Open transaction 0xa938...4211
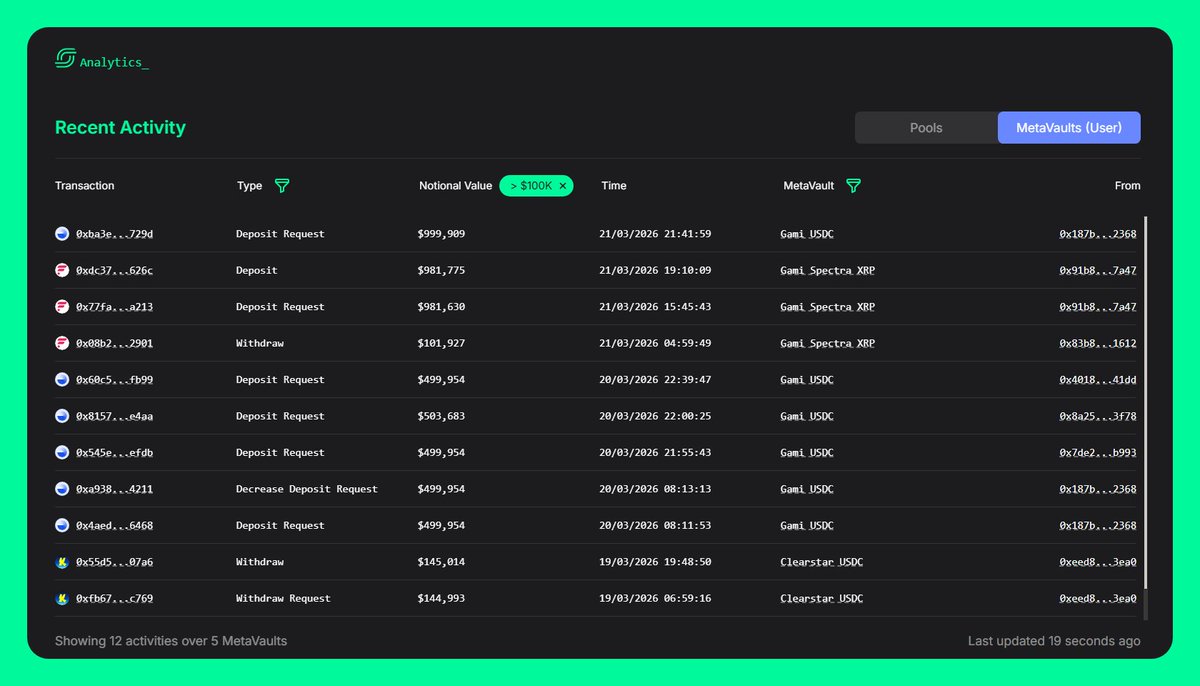Viewport: 1200px width, 686px height. click(x=114, y=489)
